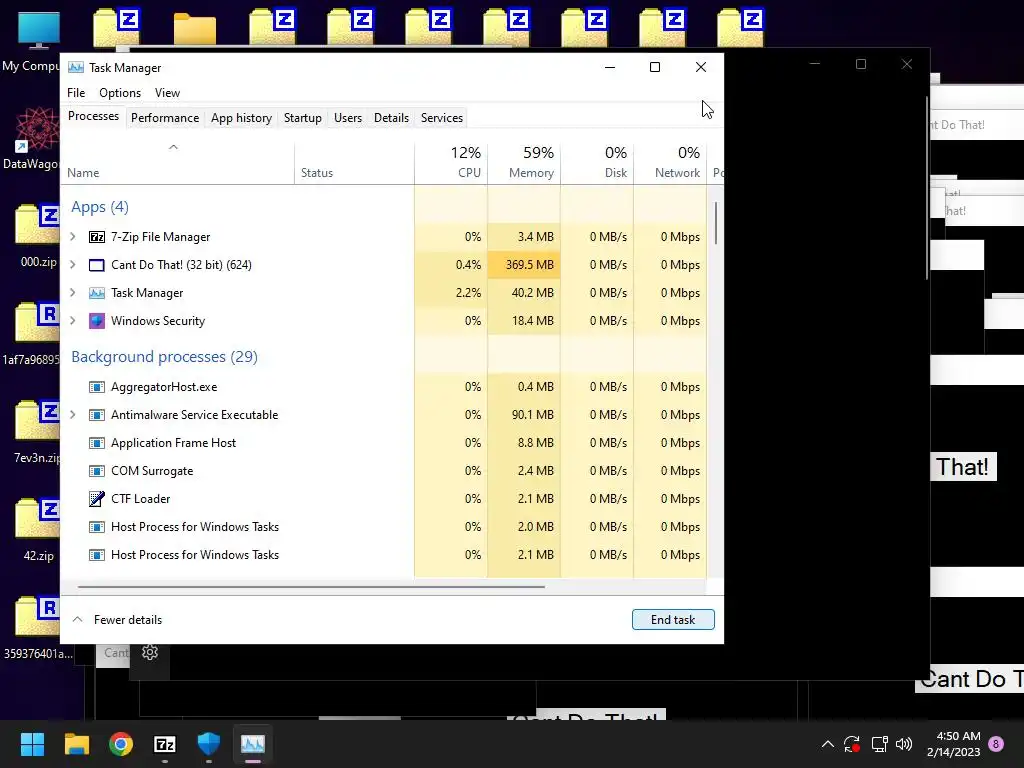Open the View menu
This screenshot has height=768, width=1024.
[x=167, y=93]
